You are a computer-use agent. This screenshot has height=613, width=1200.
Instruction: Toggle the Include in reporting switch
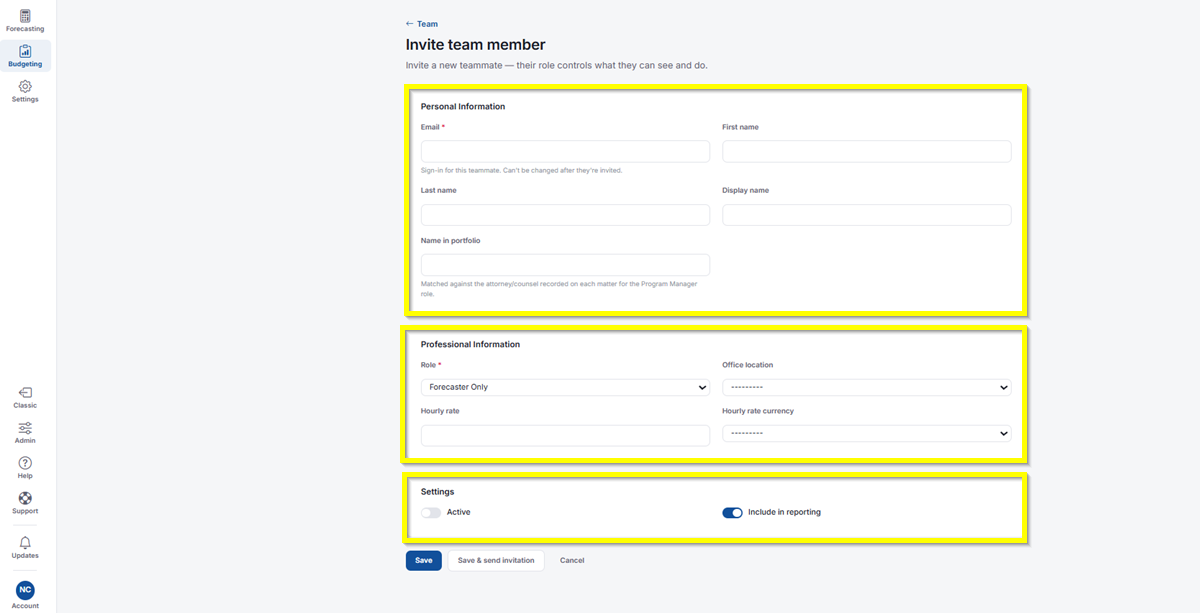click(x=732, y=512)
